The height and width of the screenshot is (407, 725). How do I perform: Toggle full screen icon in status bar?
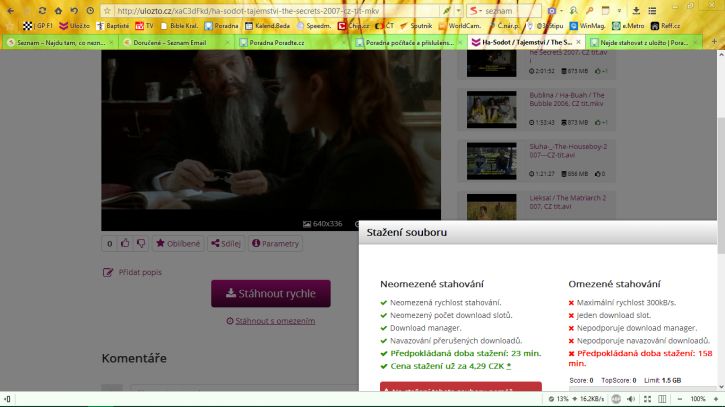647,399
